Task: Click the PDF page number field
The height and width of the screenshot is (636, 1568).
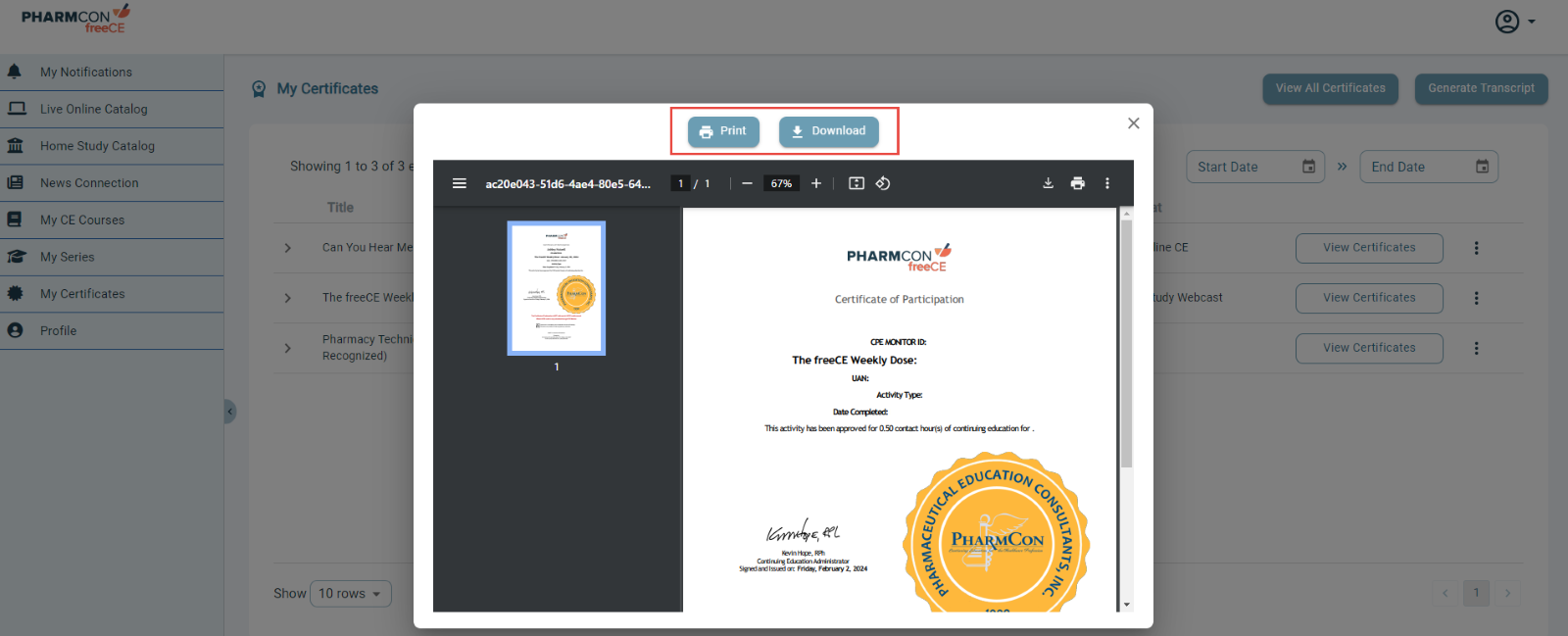Action: coord(680,183)
